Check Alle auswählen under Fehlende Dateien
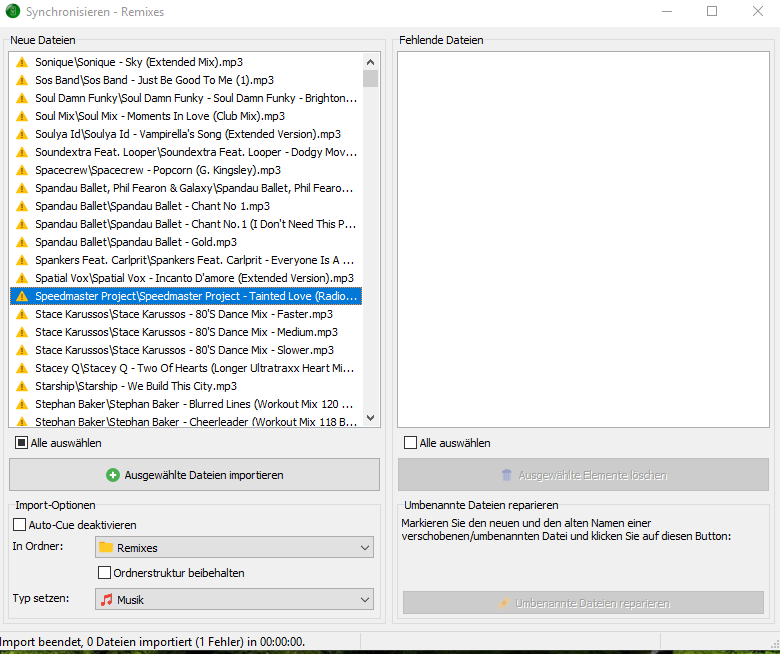 (410, 443)
